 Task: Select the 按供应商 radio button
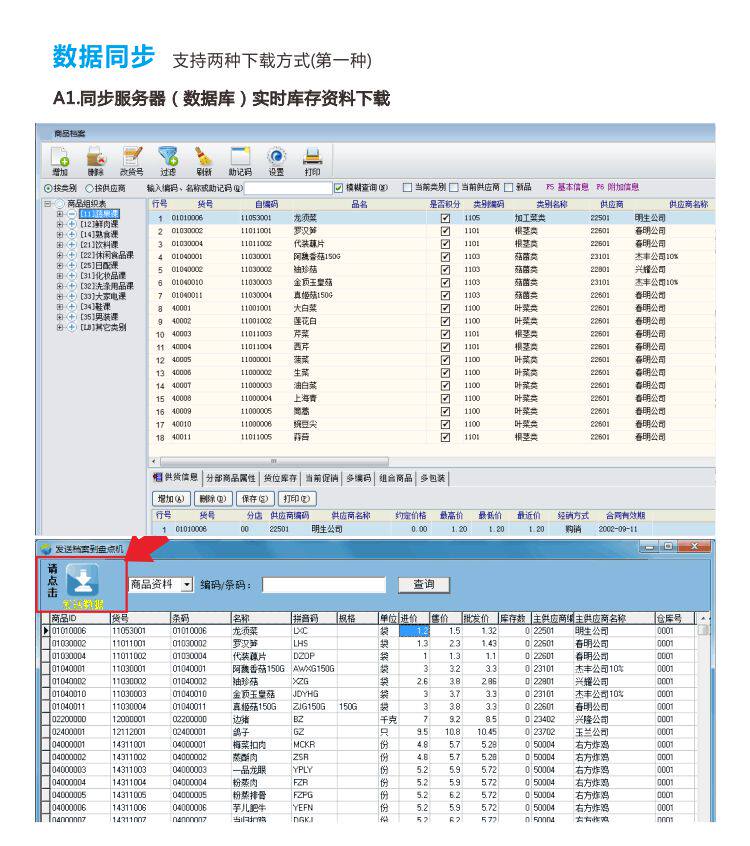click(x=90, y=188)
